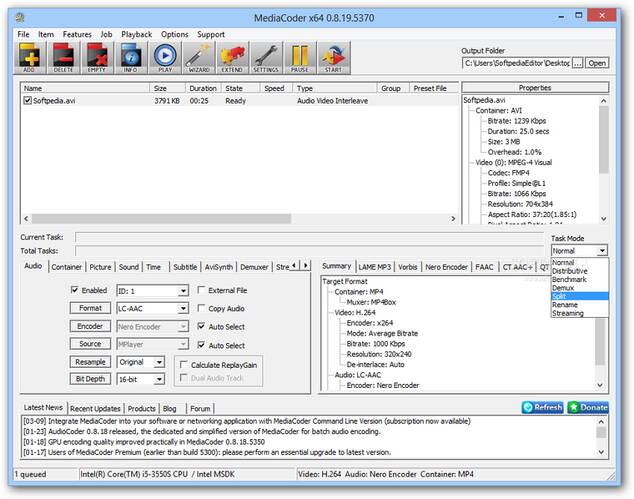Open the Nero Encoder tab

(x=446, y=267)
